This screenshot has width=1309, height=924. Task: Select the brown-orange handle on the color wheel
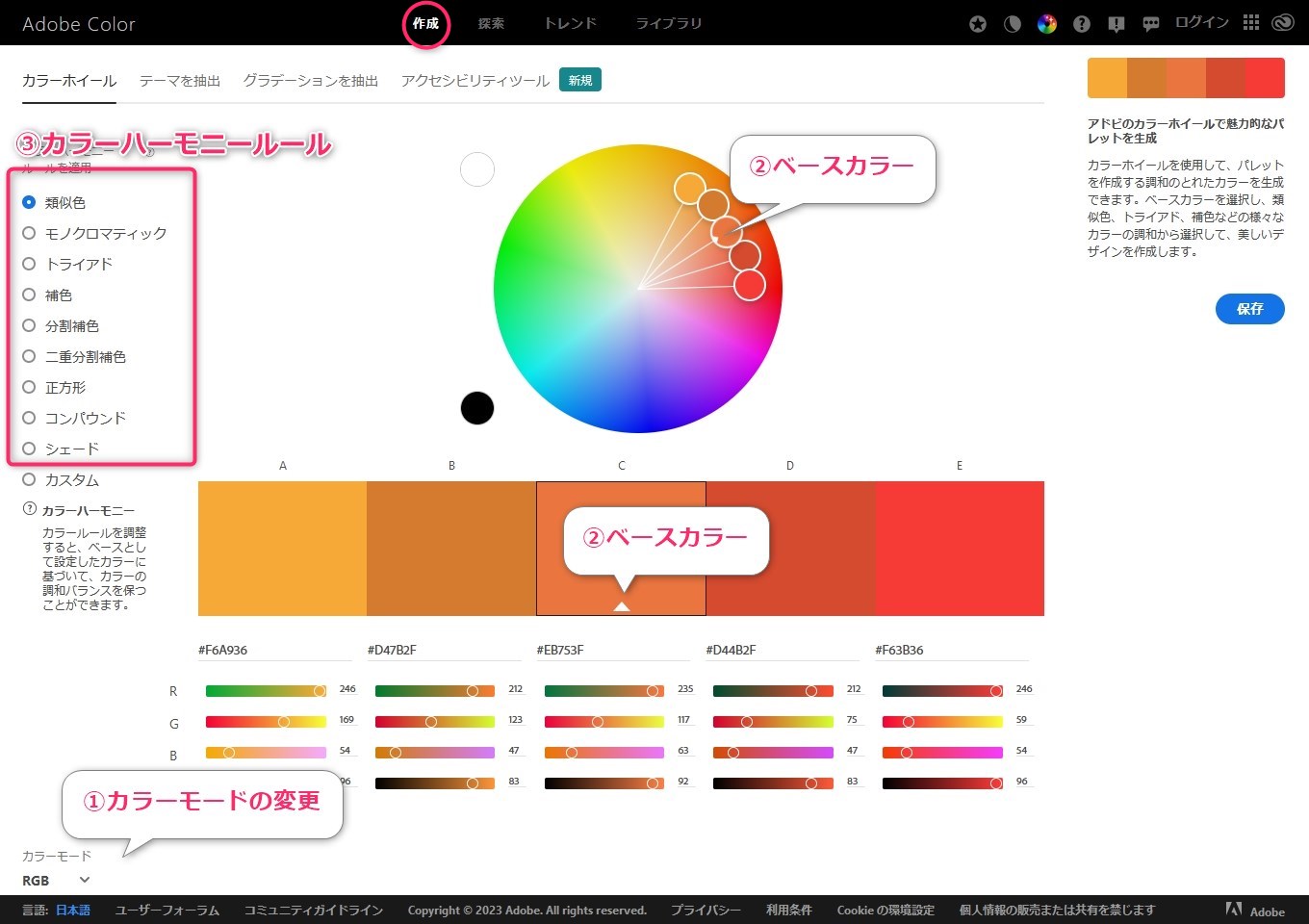[x=713, y=205]
